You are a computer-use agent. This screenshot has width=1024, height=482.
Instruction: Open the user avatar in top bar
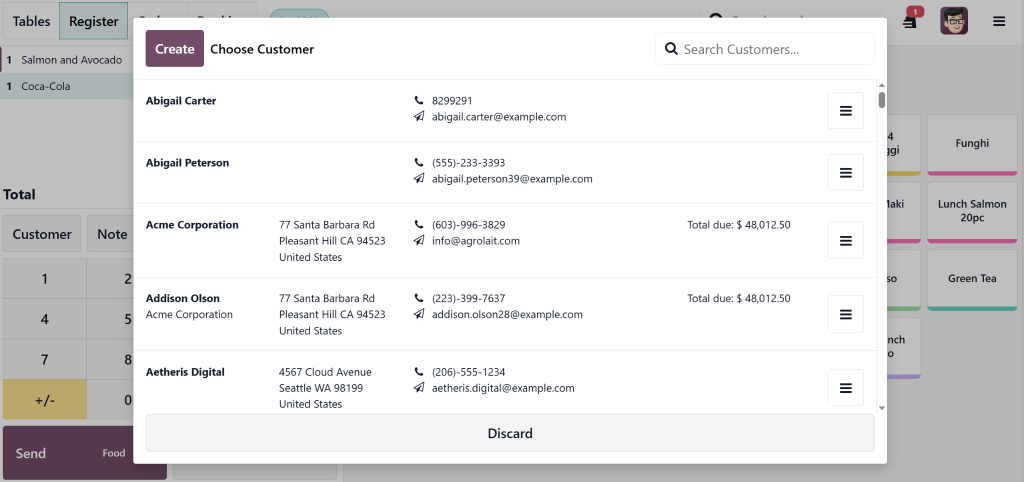click(954, 21)
